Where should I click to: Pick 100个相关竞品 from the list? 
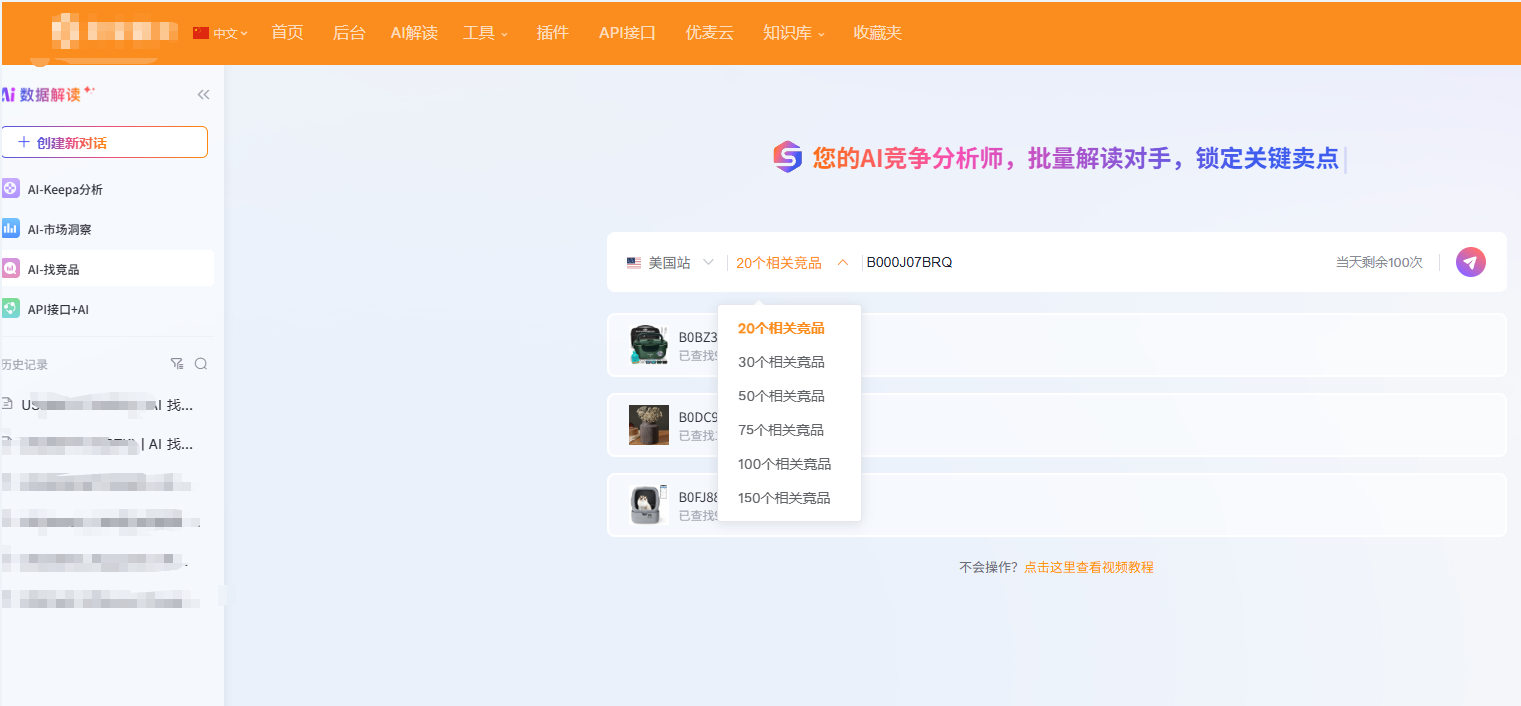[x=784, y=464]
